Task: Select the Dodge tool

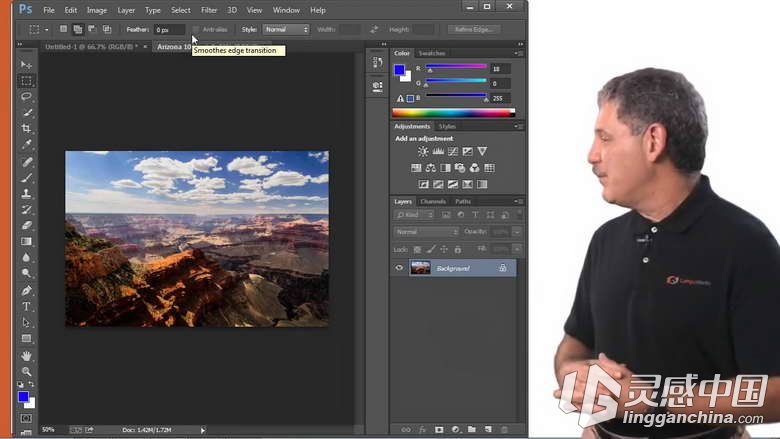Action: coord(26,273)
